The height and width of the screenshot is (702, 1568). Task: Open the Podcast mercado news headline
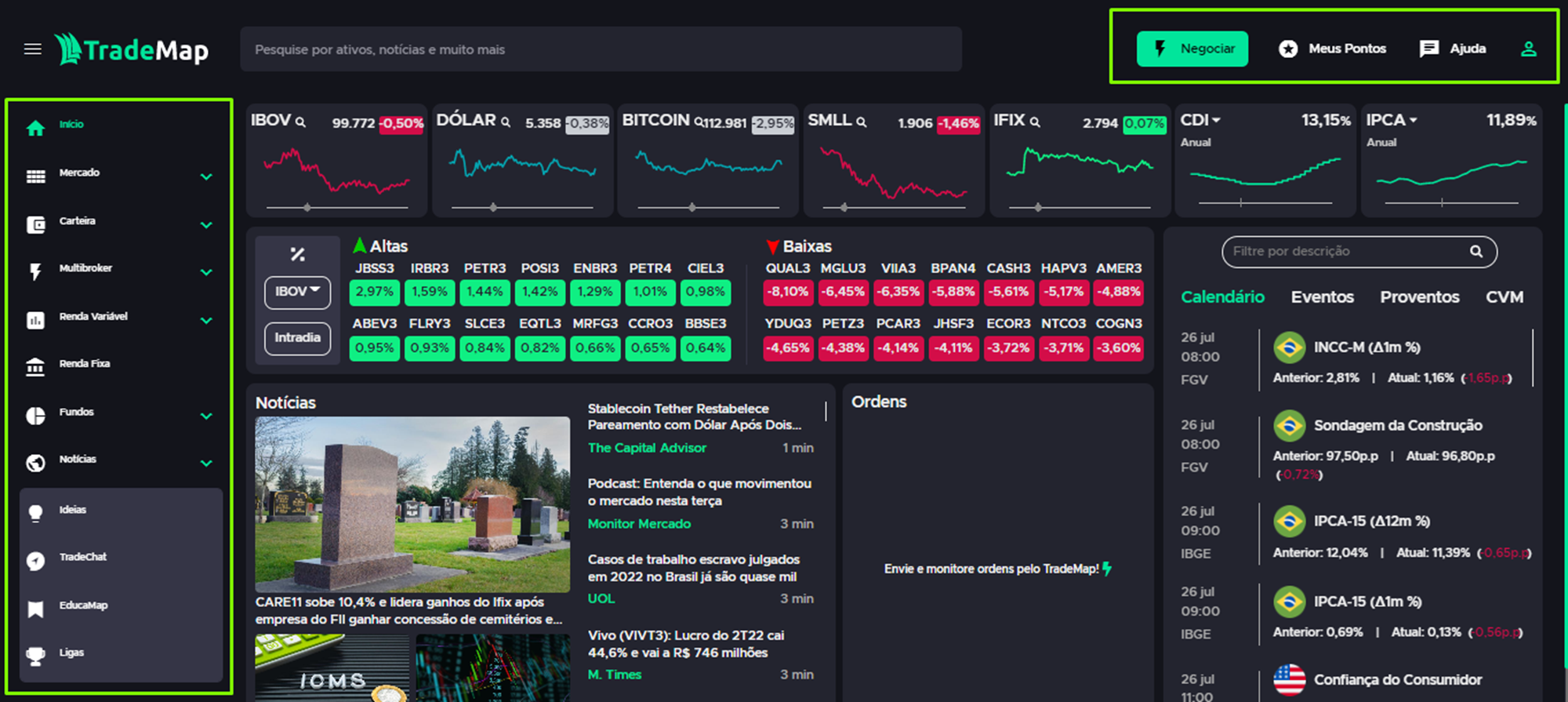(x=699, y=492)
